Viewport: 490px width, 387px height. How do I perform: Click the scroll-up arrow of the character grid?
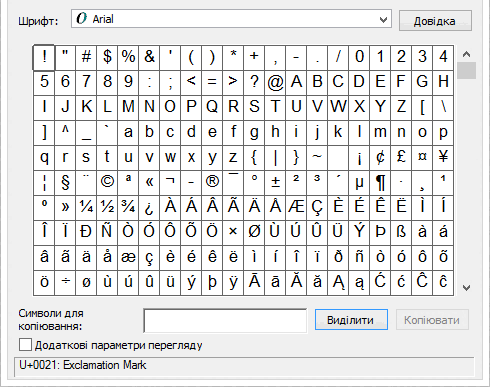pyautogui.click(x=466, y=54)
